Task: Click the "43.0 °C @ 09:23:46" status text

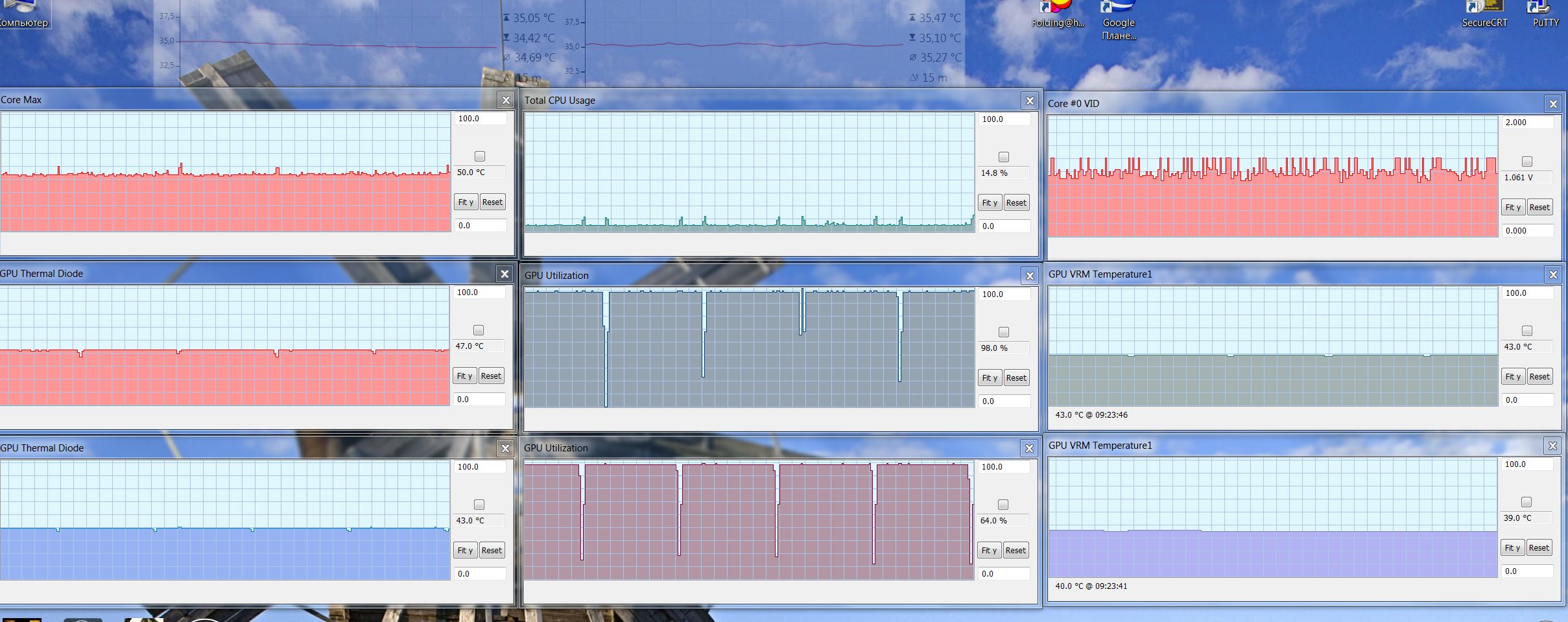Action: (x=1091, y=415)
